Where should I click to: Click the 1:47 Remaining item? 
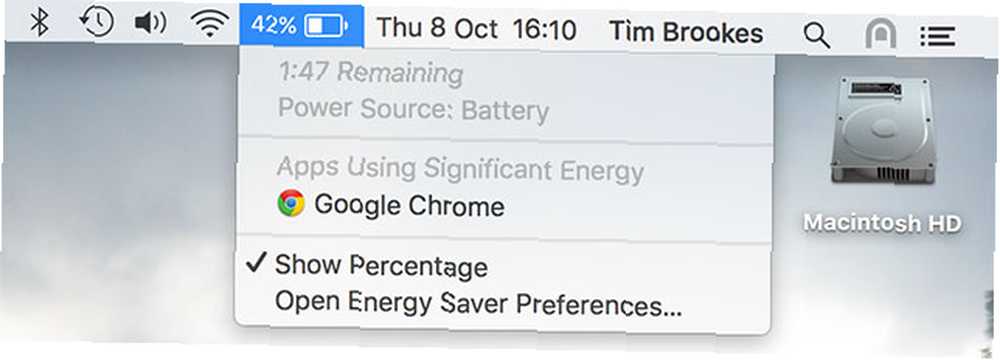click(371, 73)
